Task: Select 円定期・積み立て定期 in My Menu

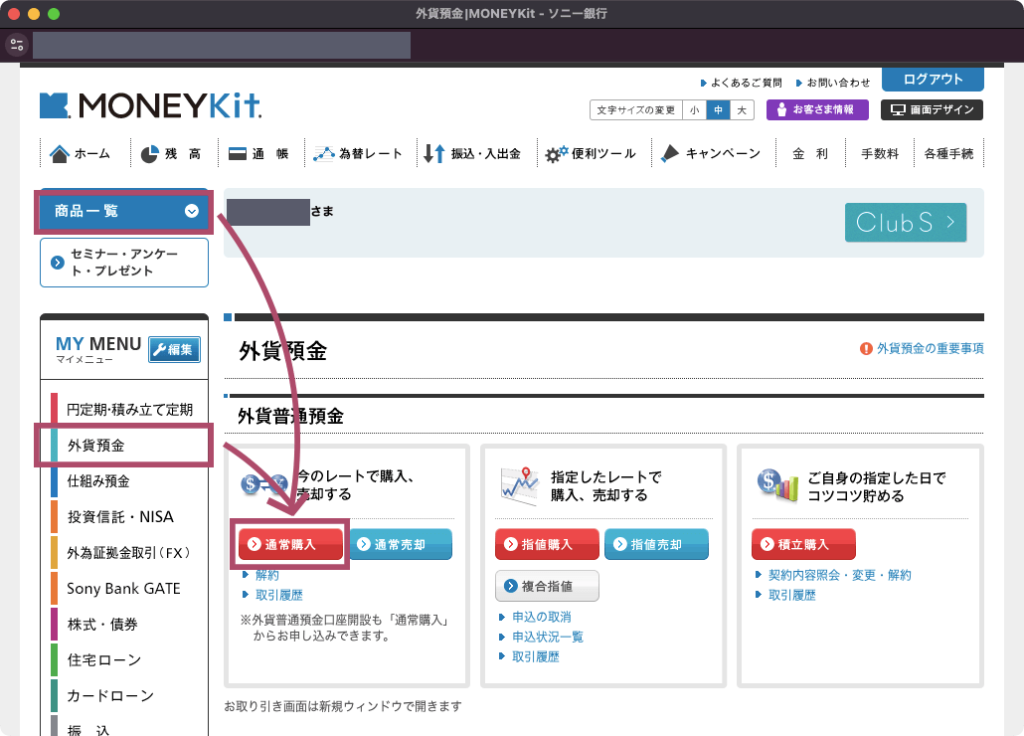Action: coord(129,409)
